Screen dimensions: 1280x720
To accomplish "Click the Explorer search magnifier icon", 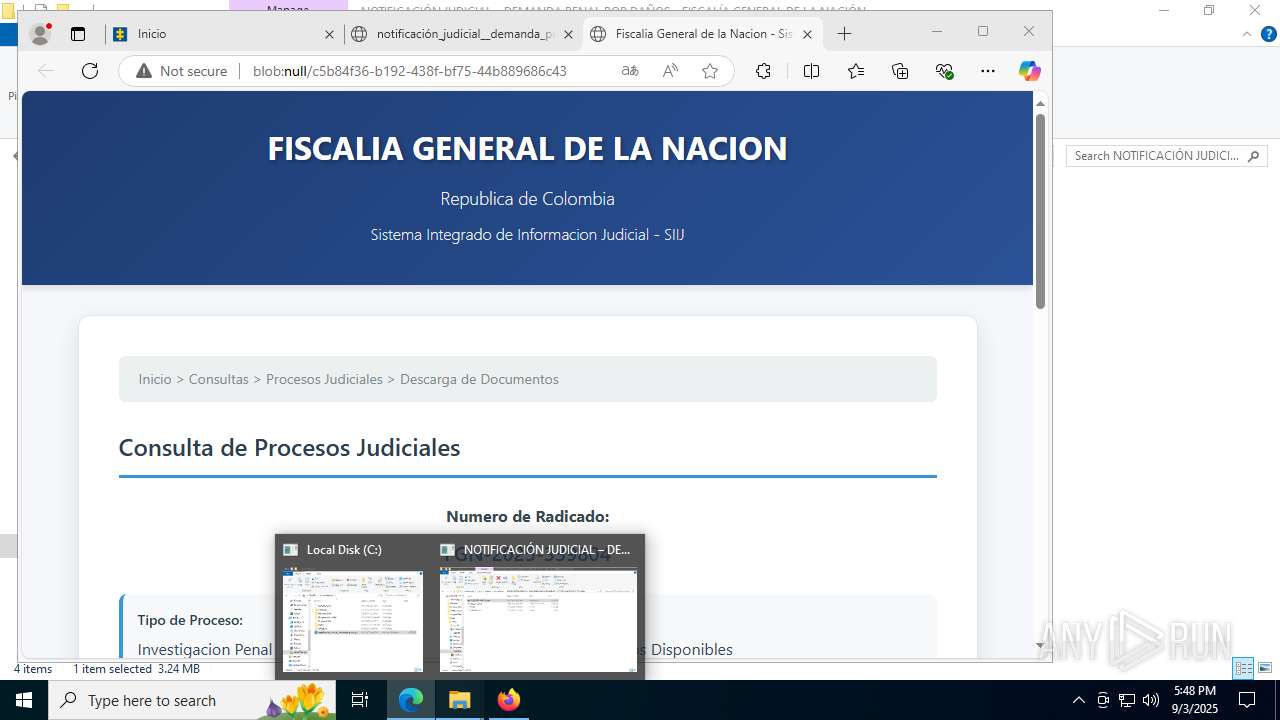I will 1254,156.
